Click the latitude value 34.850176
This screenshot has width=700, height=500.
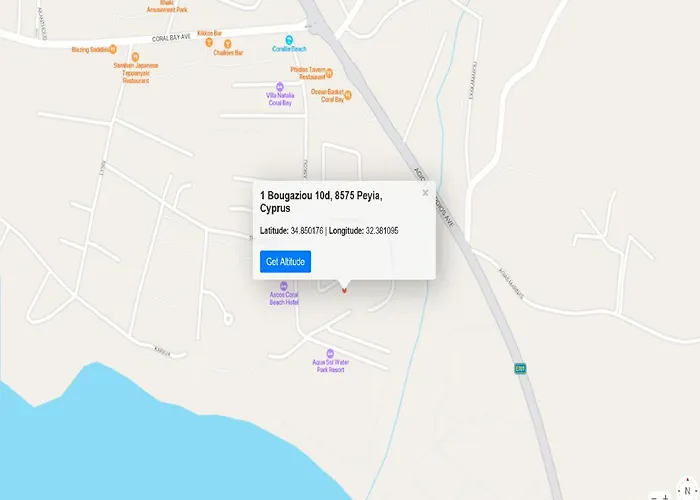point(306,230)
